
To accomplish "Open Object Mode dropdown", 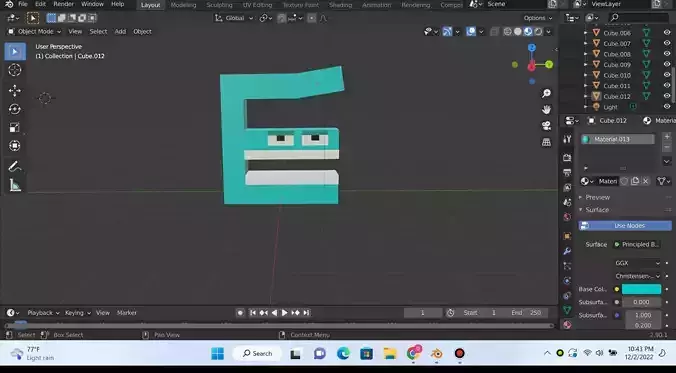I will click(x=34, y=31).
